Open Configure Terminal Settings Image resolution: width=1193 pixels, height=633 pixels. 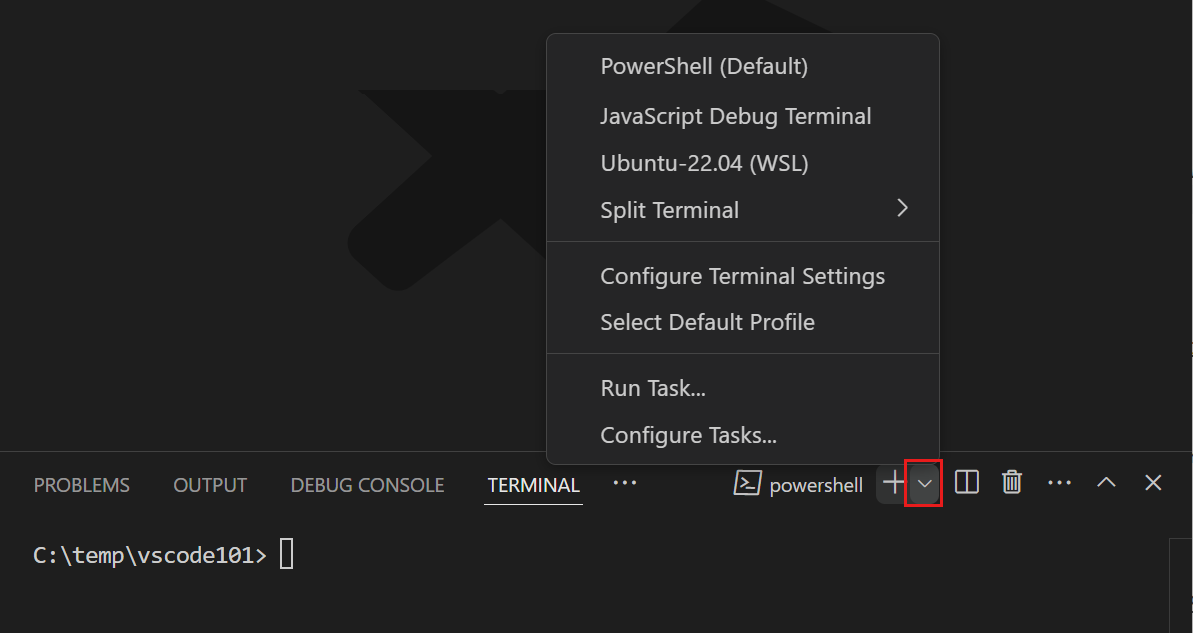coord(742,276)
